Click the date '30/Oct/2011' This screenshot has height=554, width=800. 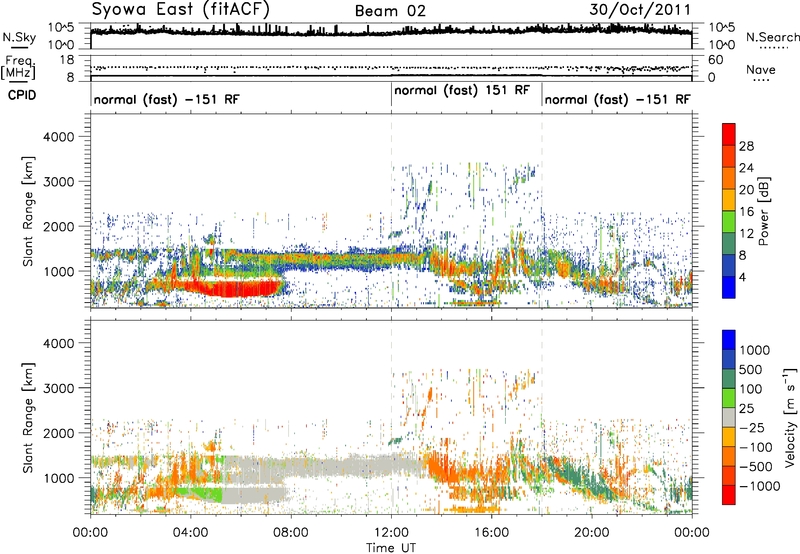[640, 9]
